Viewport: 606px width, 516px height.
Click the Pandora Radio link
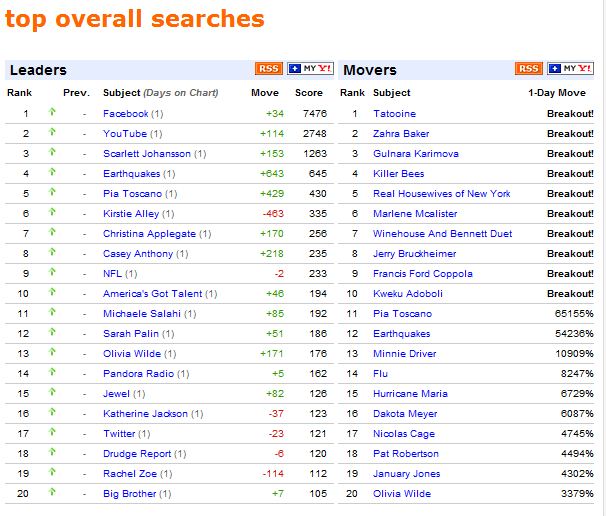click(x=138, y=374)
